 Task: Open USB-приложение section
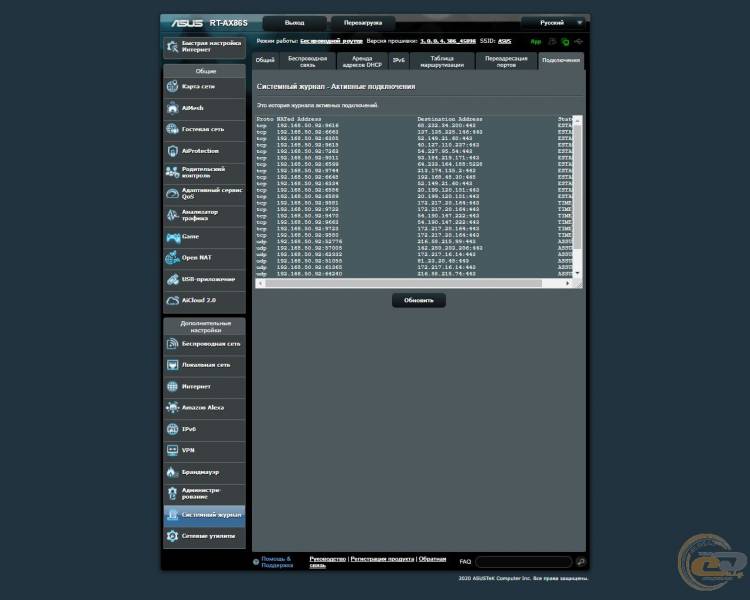pyautogui.click(x=204, y=279)
